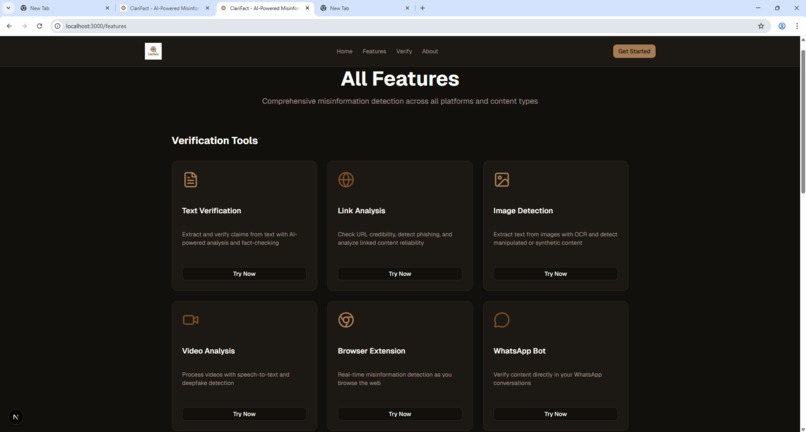
Task: Click Try Now under Browser Extension
Action: [400, 414]
